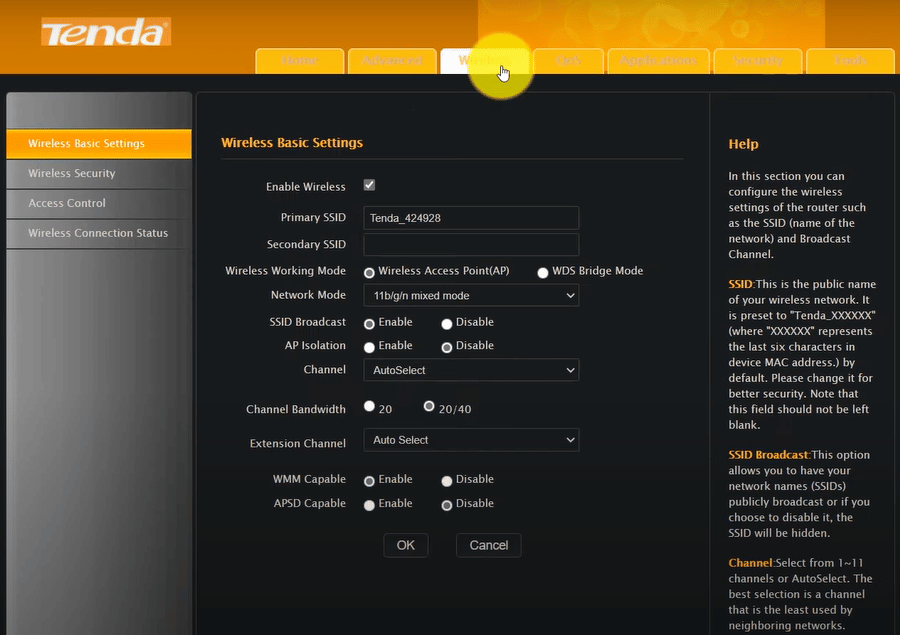Viewport: 900px width, 635px height.
Task: Open the Security tab
Action: click(758, 61)
